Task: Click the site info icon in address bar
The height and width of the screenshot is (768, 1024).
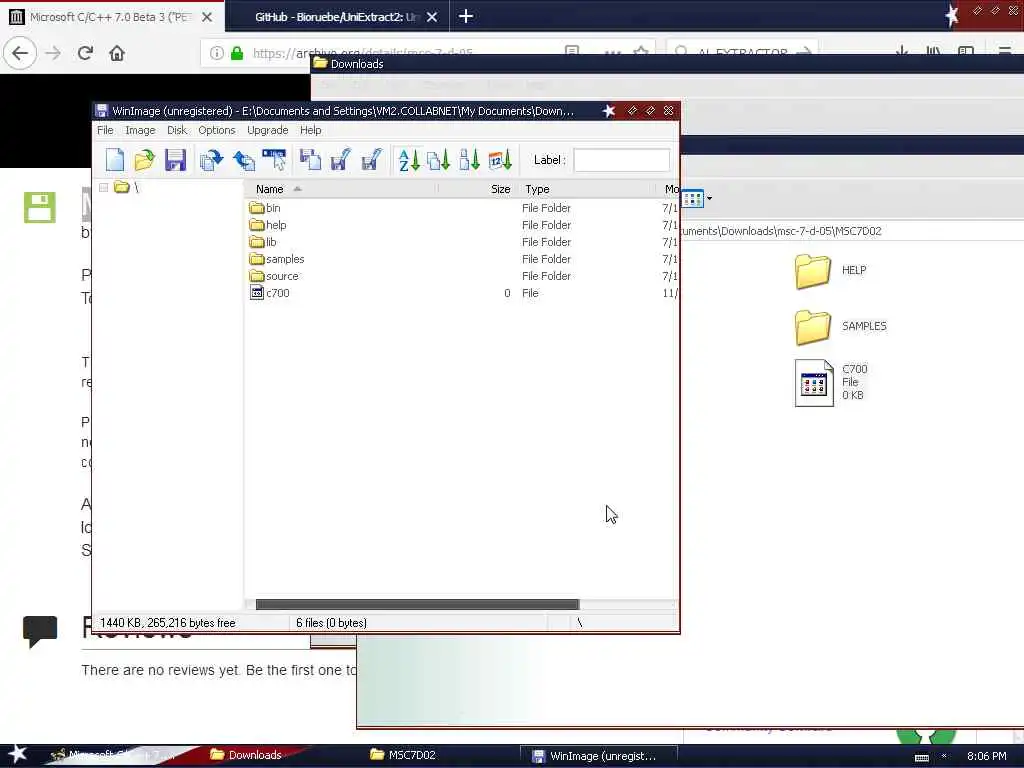Action: click(x=217, y=53)
